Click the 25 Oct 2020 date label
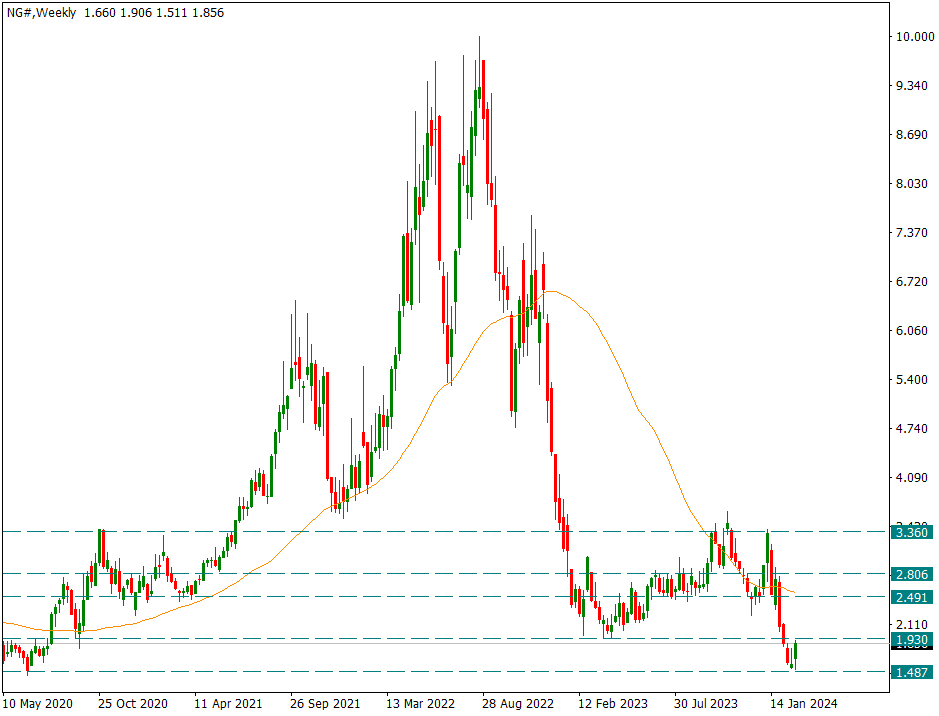The width and height of the screenshot is (939, 716). [133, 703]
